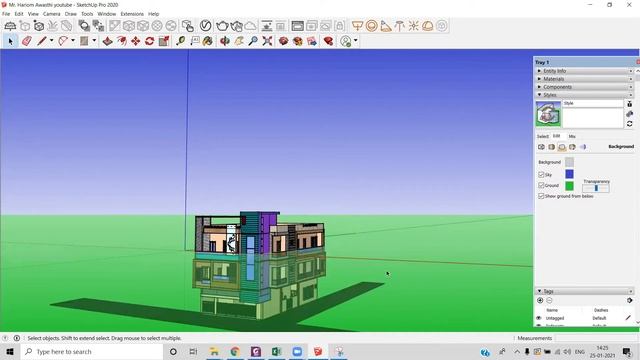Open the Extensions menu

coord(132,14)
